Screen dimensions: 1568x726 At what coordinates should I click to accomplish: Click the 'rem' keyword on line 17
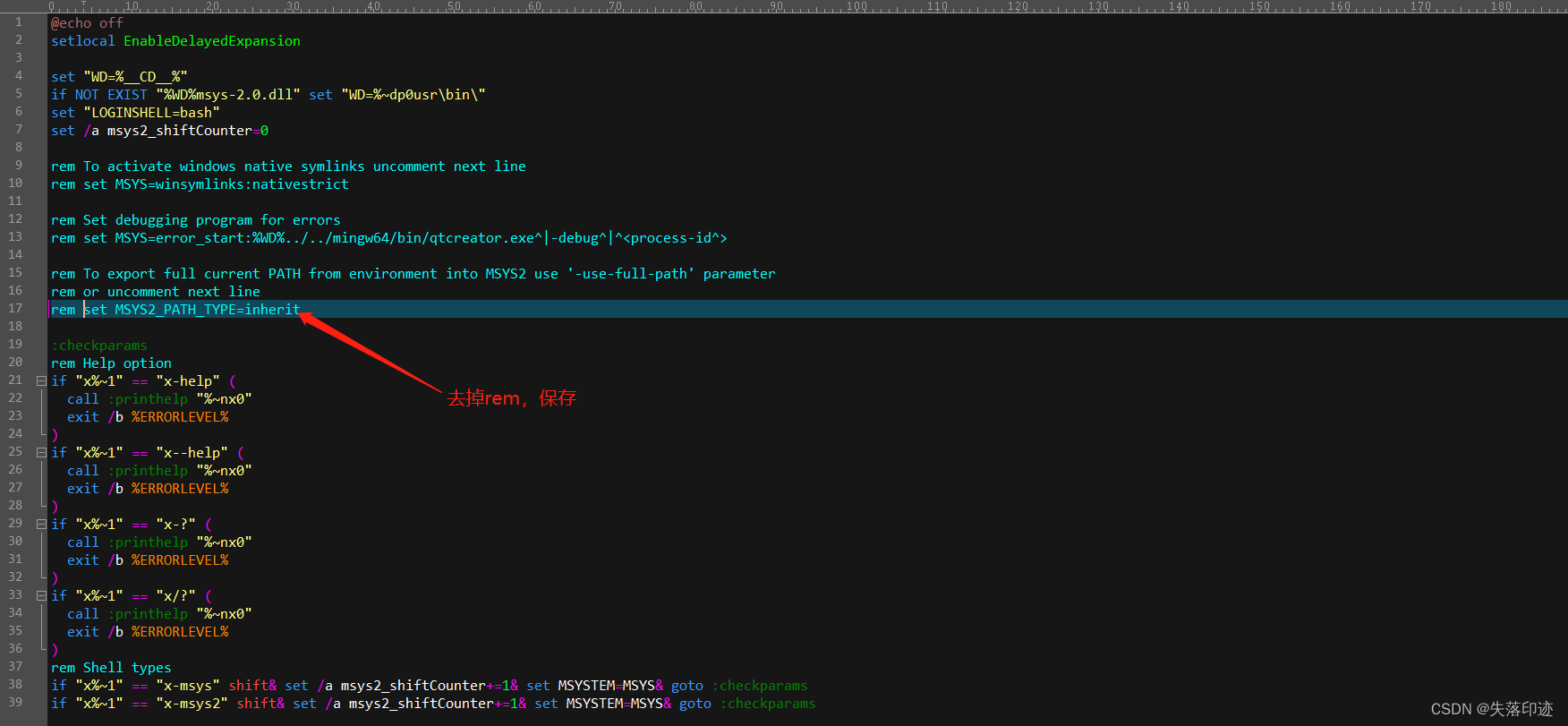64,310
